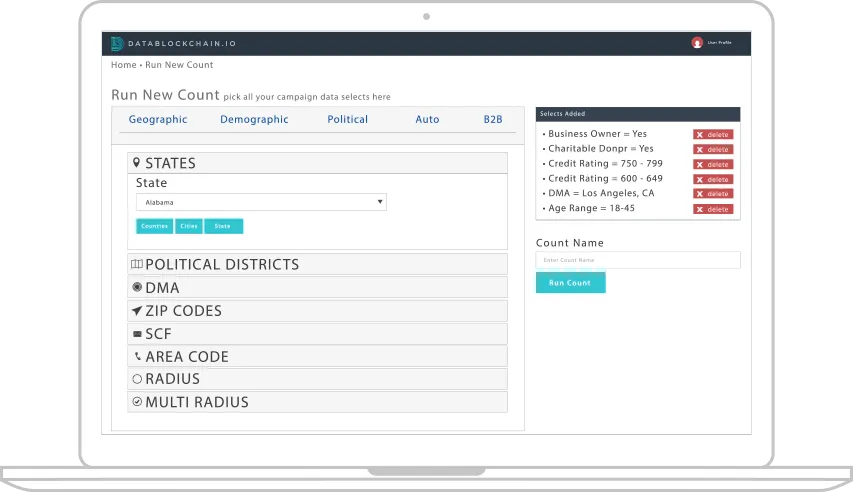
Task: Delete the Age Range = 18-45 select
Action: click(713, 209)
